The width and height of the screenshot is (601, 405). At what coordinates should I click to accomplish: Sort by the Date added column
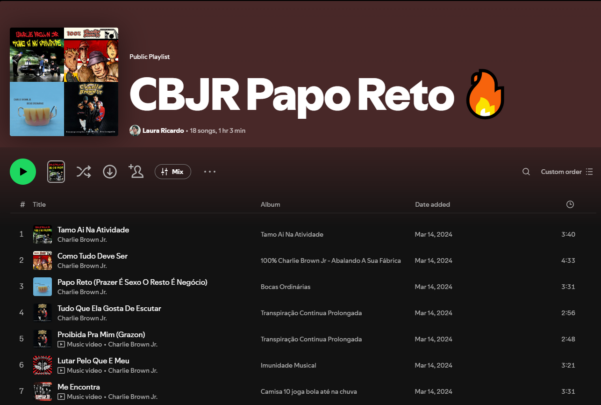[432, 204]
